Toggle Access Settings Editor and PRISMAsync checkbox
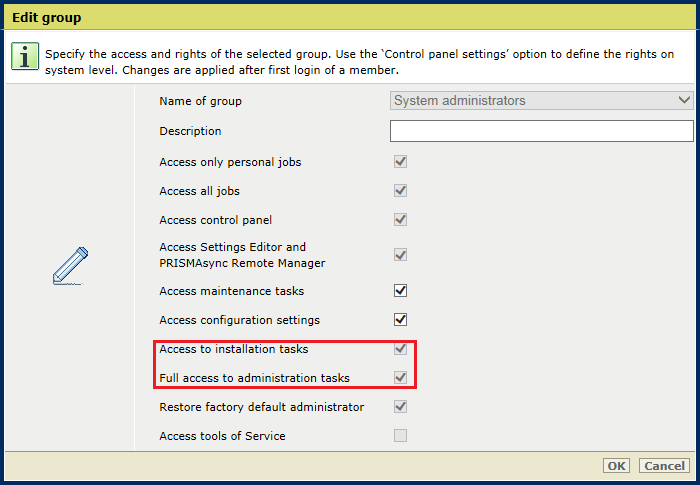The image size is (700, 485). (x=400, y=255)
